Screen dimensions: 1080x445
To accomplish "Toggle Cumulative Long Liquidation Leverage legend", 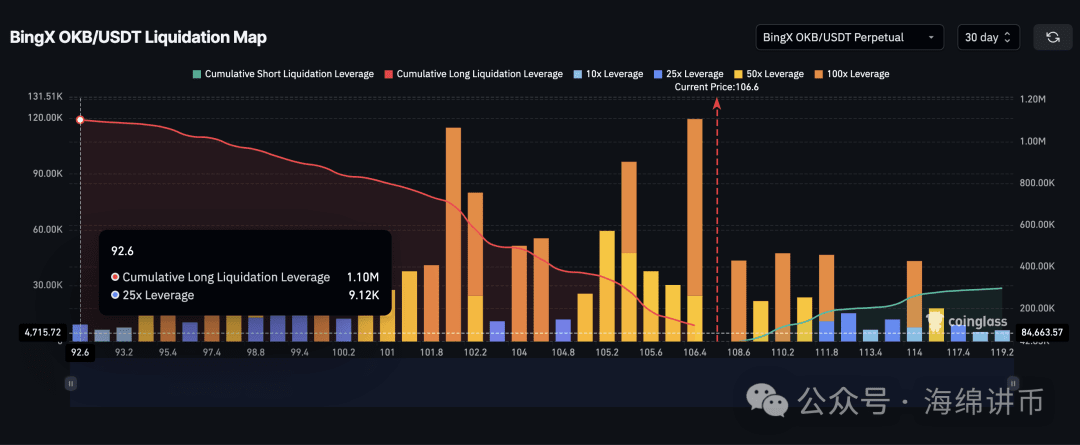I will pyautogui.click(x=473, y=74).
